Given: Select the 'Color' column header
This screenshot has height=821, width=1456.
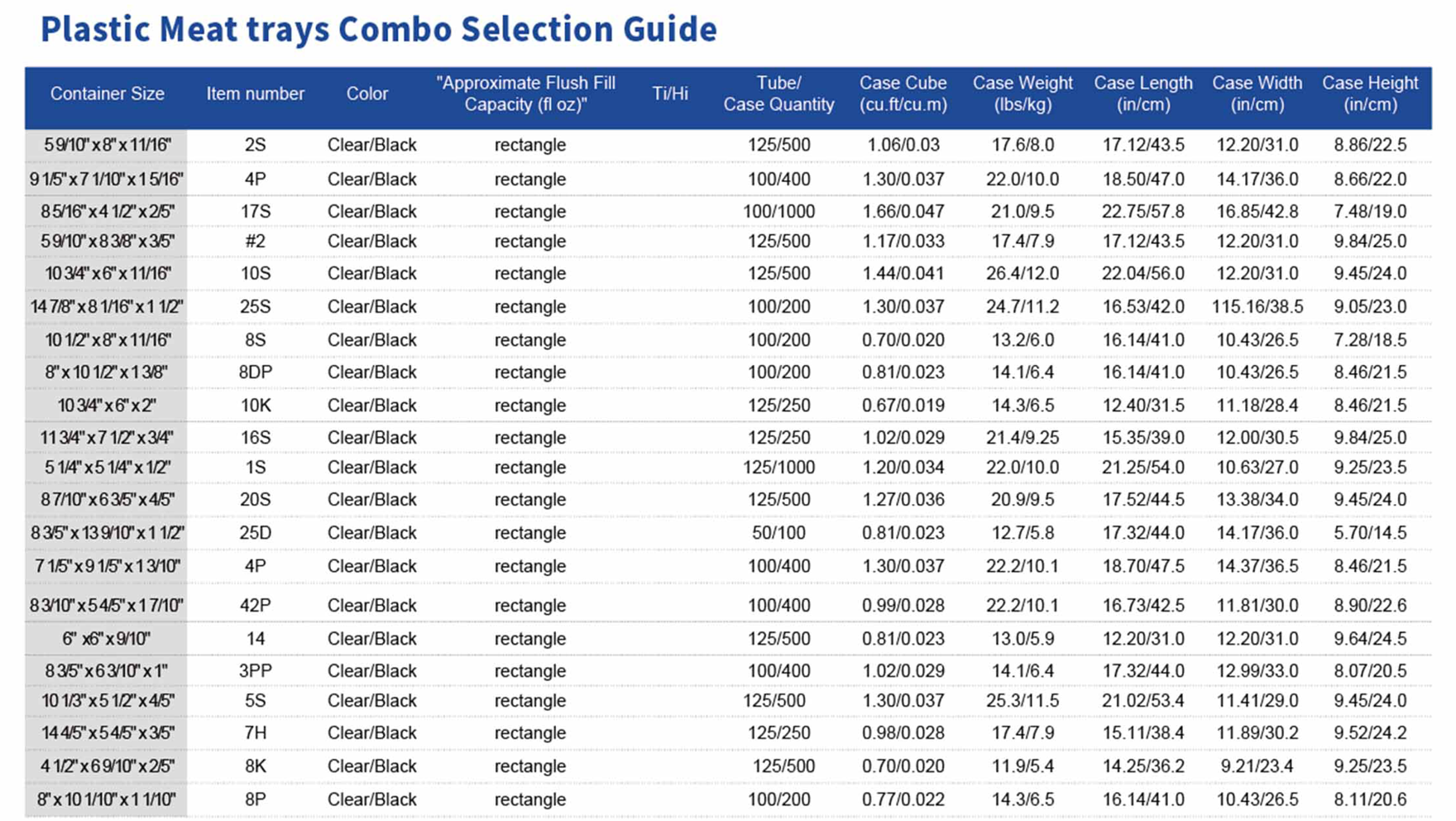Looking at the screenshot, I should tap(366, 94).
